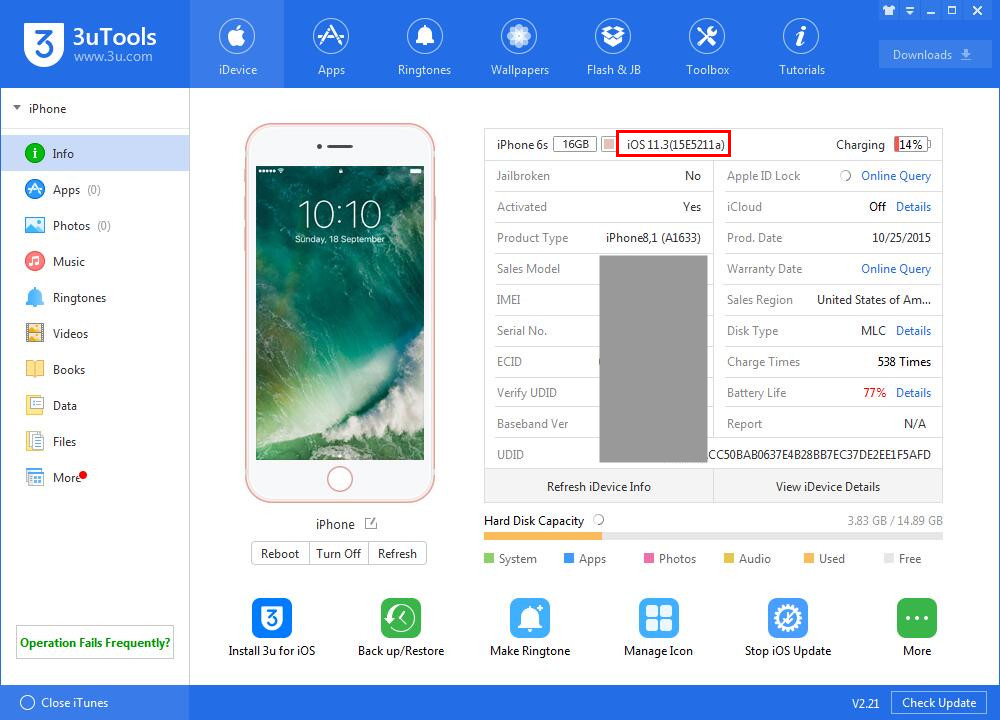
Task: Click the Photos legend color square
Action: (649, 559)
